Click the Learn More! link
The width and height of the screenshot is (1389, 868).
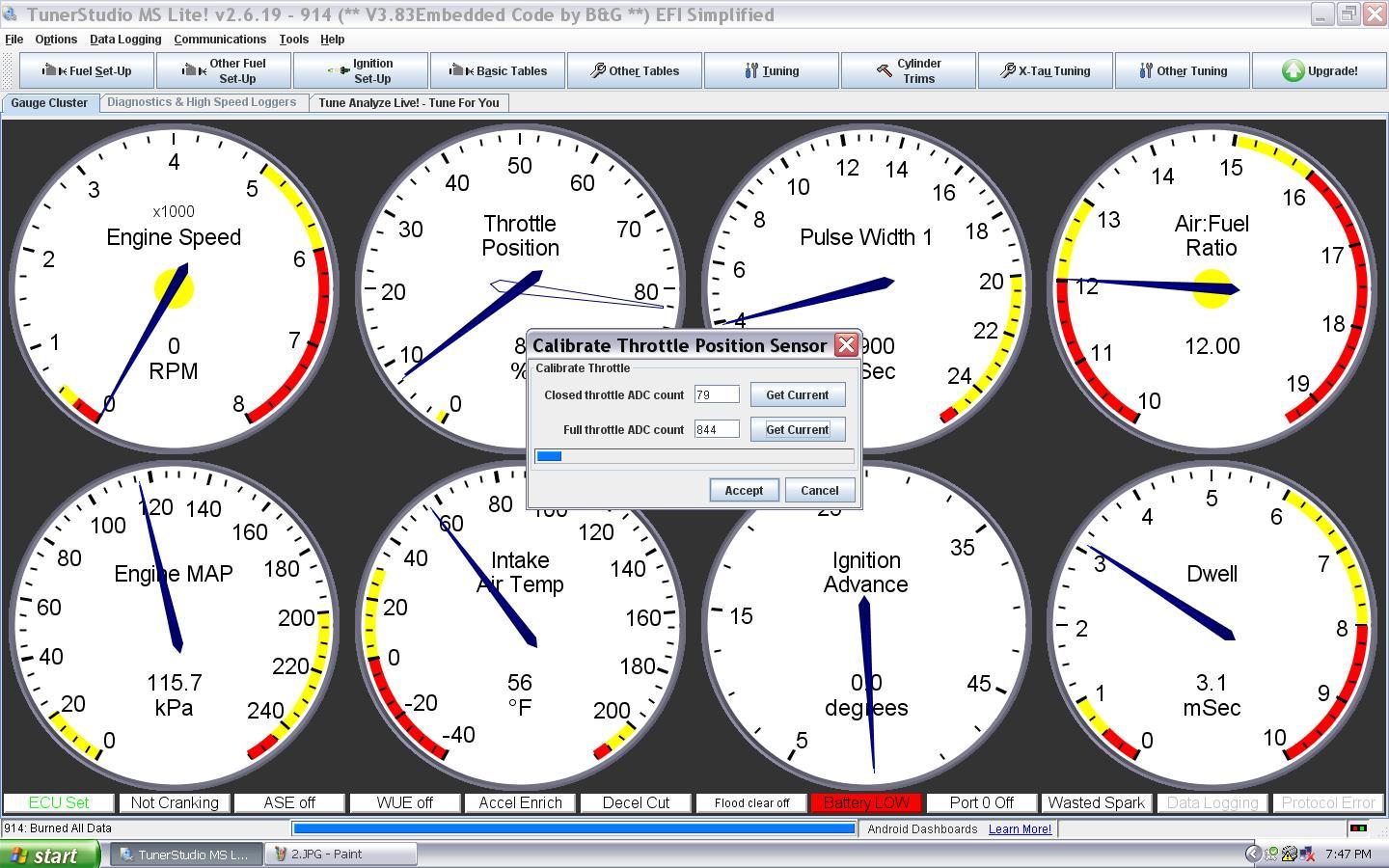(1020, 829)
